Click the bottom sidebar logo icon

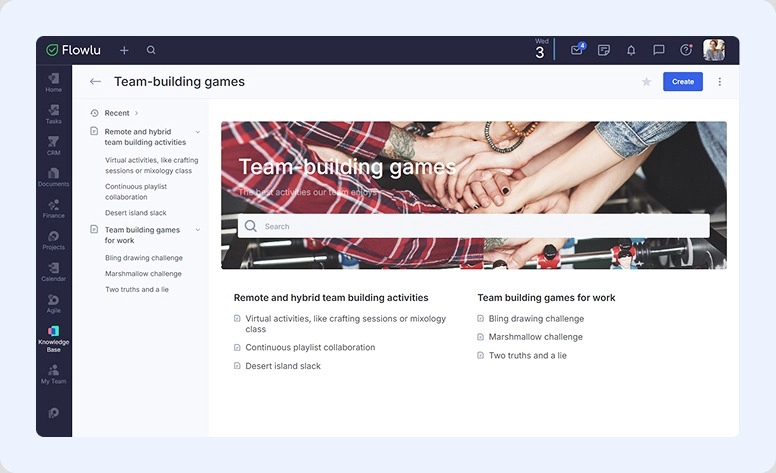tap(53, 413)
